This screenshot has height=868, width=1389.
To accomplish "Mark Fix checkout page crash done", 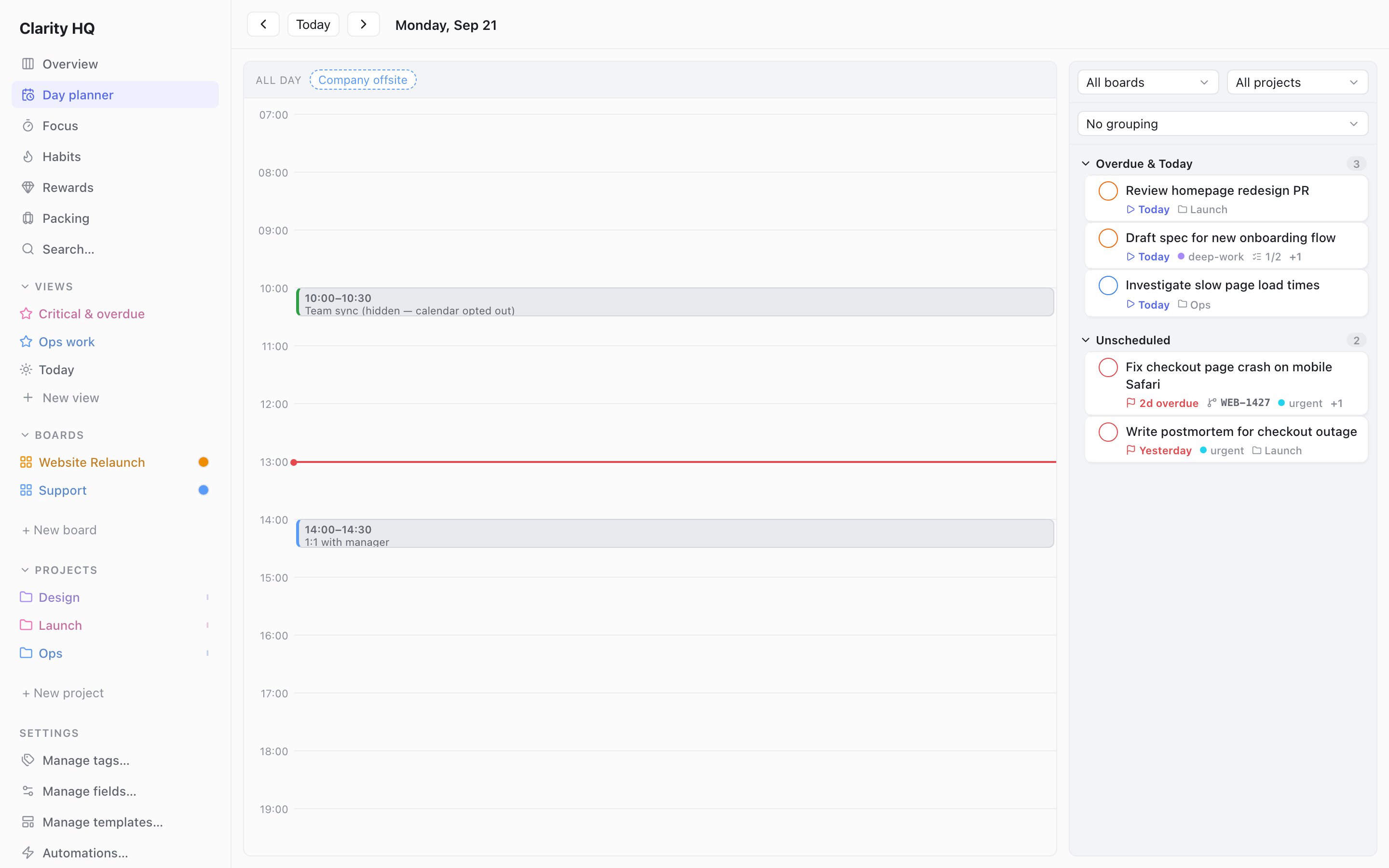I will pyautogui.click(x=1108, y=367).
